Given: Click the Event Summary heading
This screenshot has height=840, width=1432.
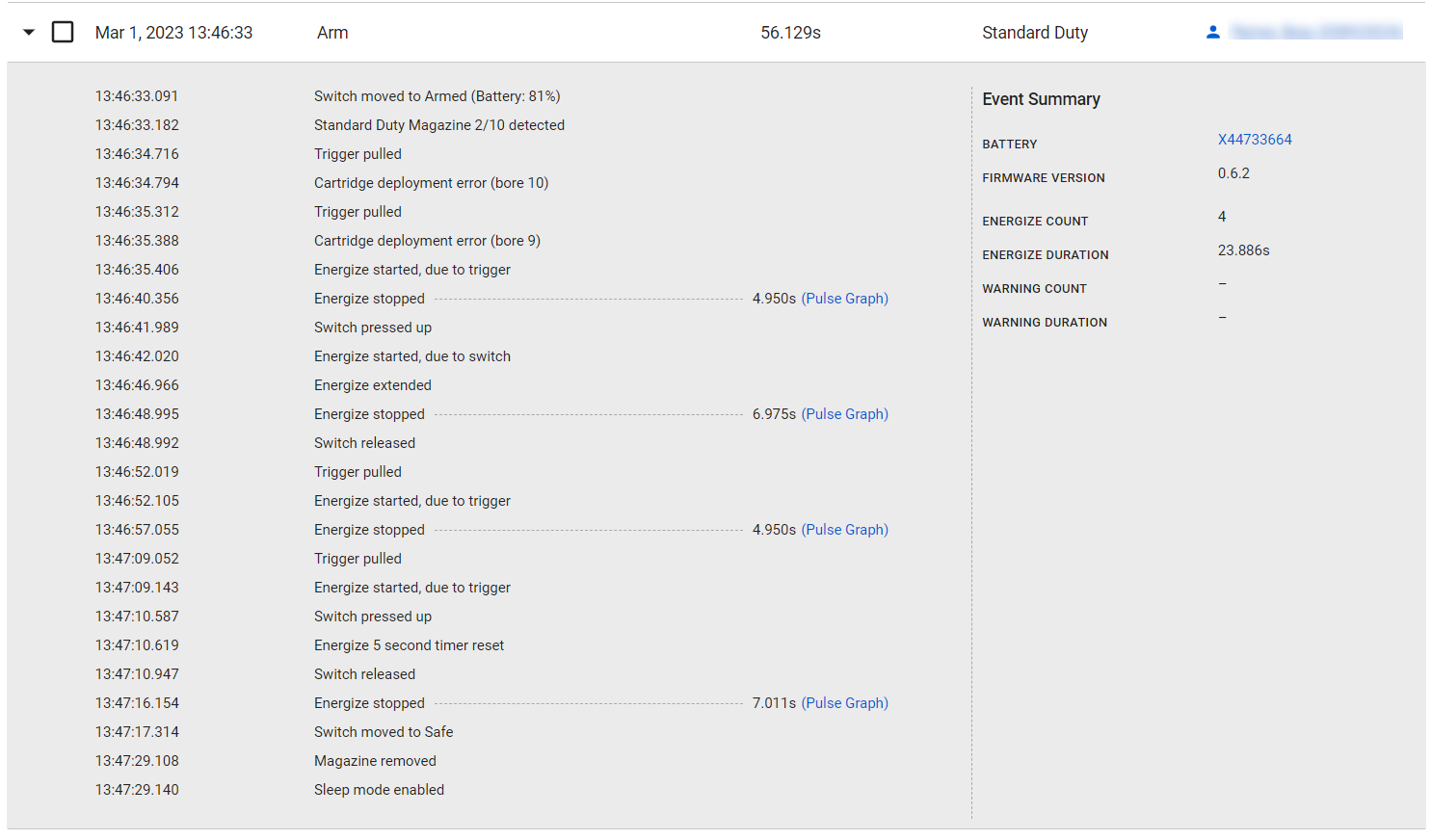Looking at the screenshot, I should coord(1041,99).
